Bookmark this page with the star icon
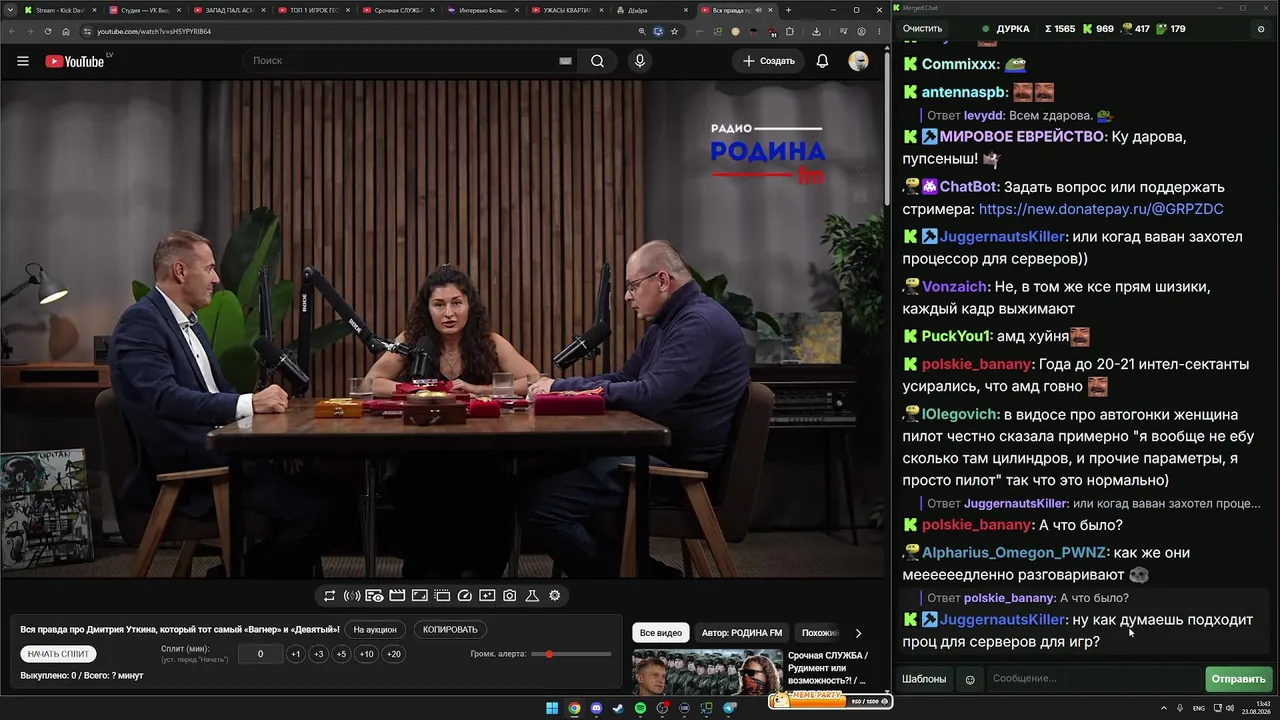Viewport: 1280px width, 720px height. pos(675,31)
